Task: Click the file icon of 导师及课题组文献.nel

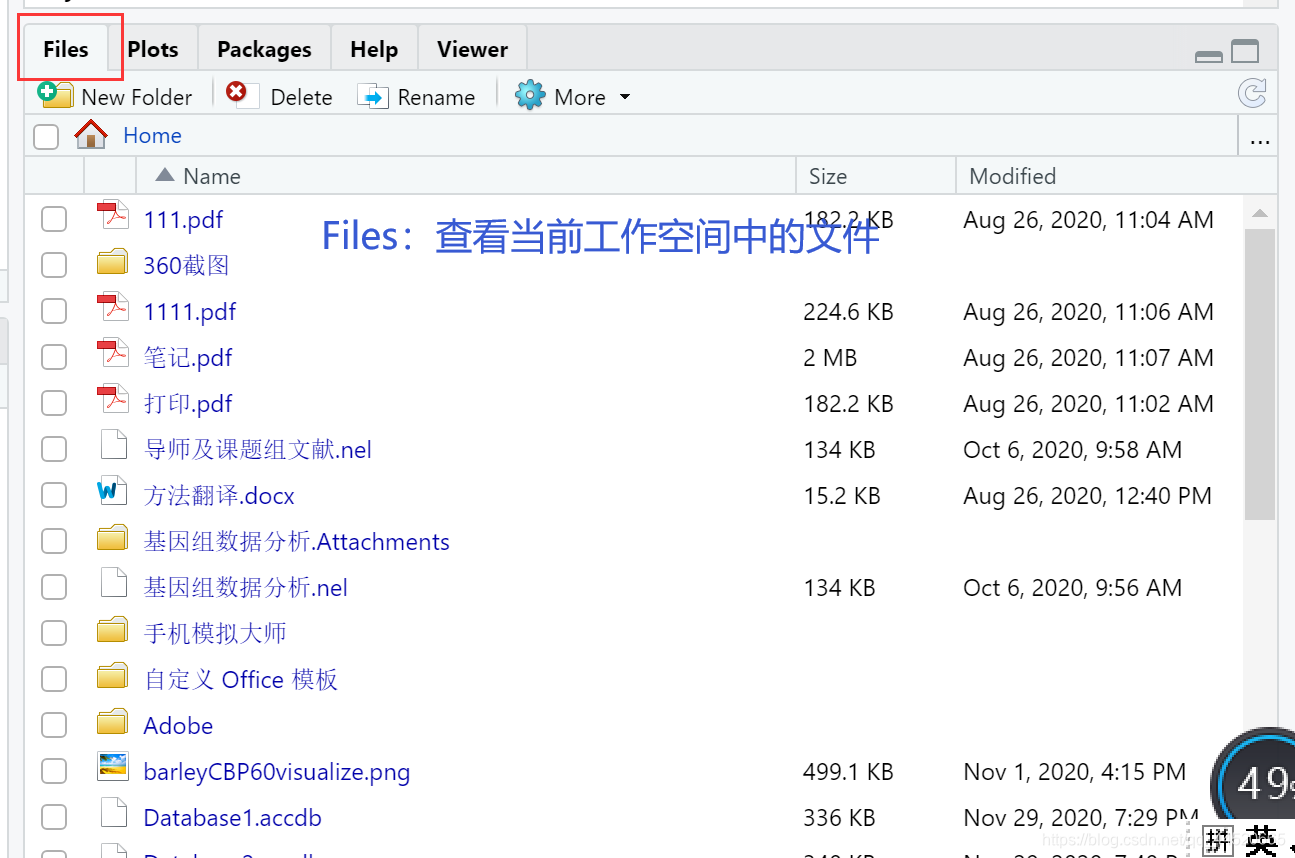Action: click(114, 446)
